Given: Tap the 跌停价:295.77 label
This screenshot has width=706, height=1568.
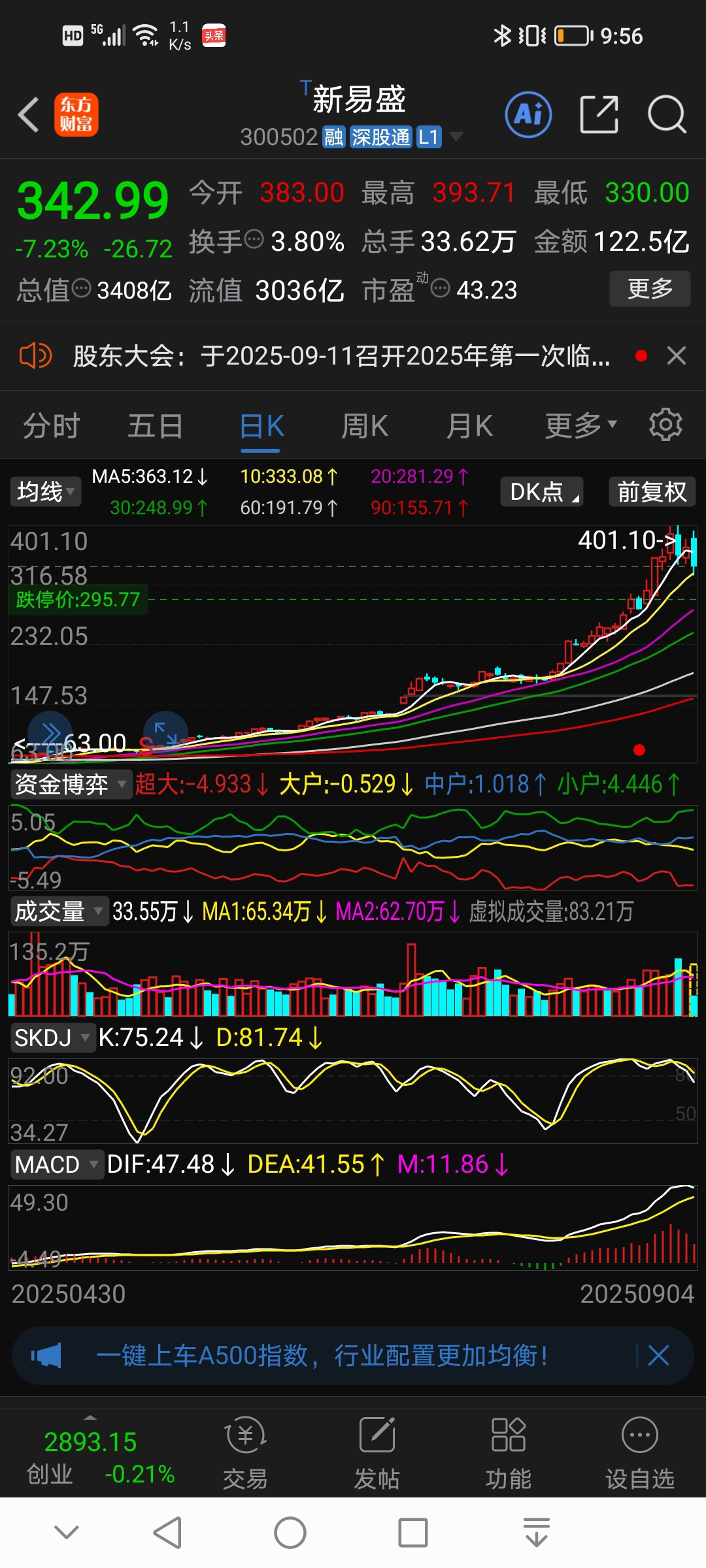Looking at the screenshot, I should click(78, 599).
